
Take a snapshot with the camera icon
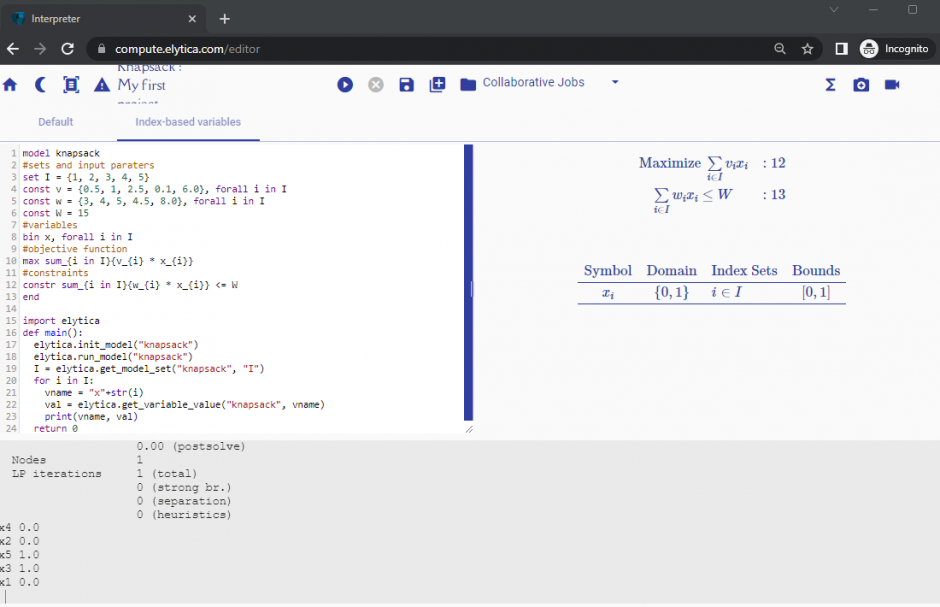(861, 85)
